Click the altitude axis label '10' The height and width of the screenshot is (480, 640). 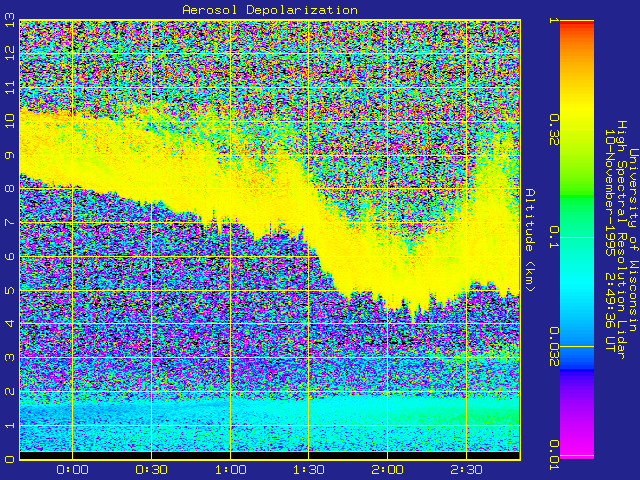point(9,121)
